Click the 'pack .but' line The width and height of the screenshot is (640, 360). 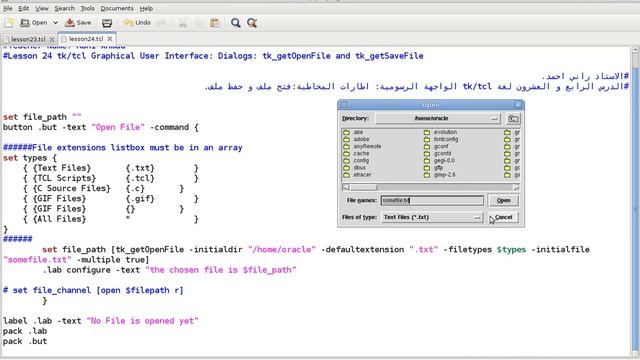25,341
